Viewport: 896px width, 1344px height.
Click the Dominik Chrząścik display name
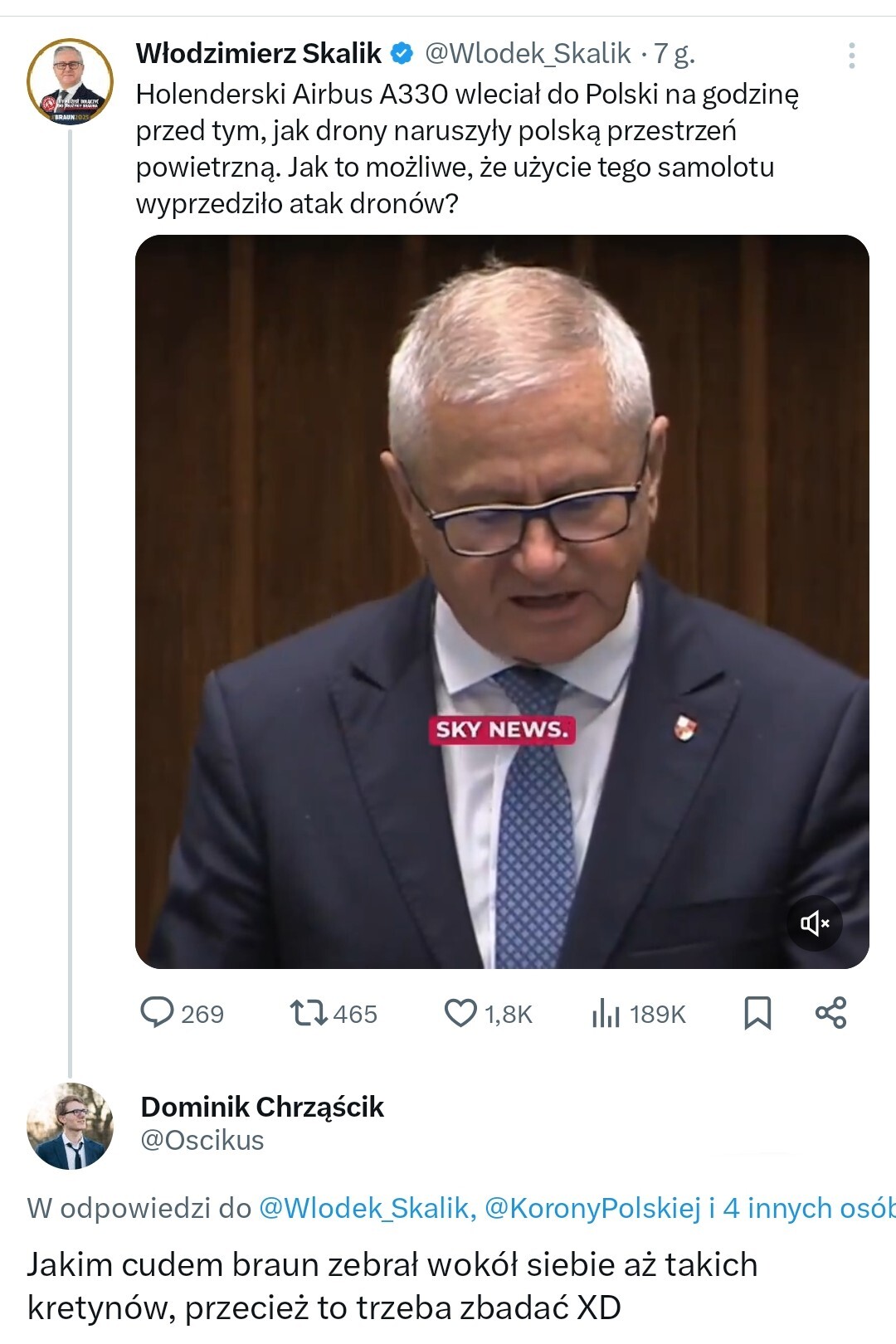(262, 1107)
